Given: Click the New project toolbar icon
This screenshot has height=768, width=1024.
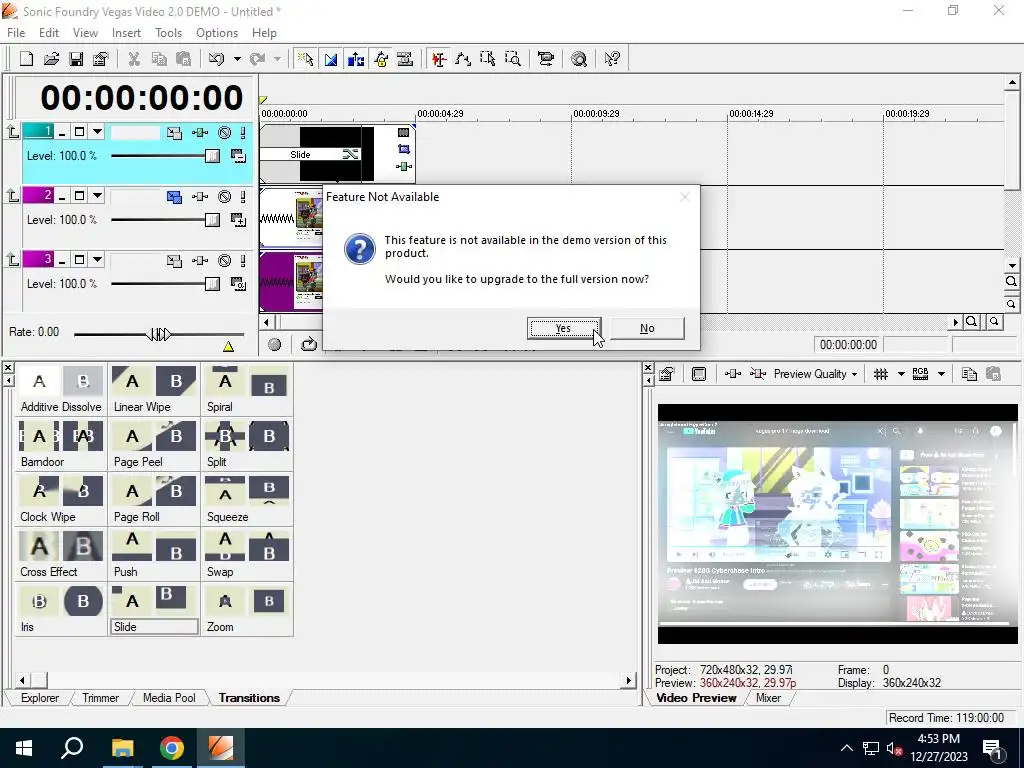Looking at the screenshot, I should coord(26,59).
